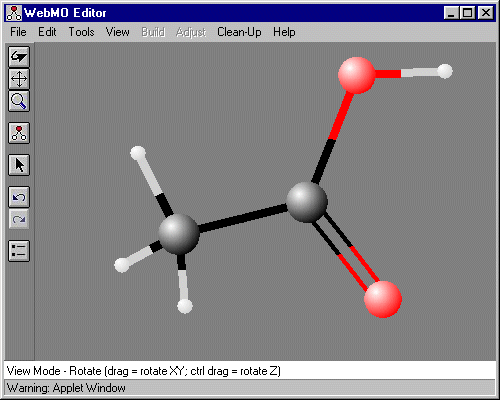Click the greyed Redo toolbar button
Image resolution: width=500 pixels, height=400 pixels.
click(x=19, y=219)
